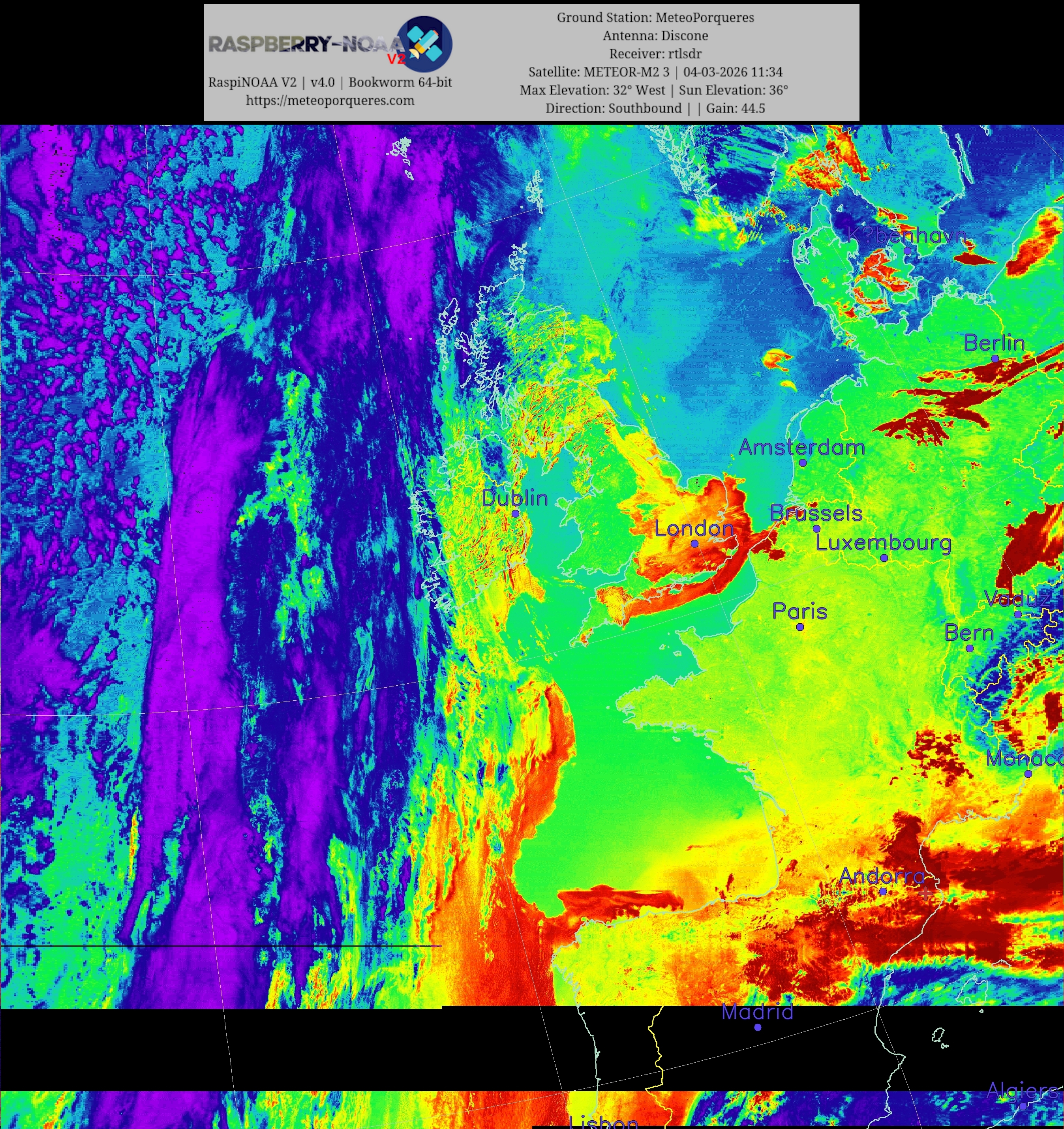Image resolution: width=1064 pixels, height=1129 pixels.
Task: Click the Ground Station MeteoPorqueres header text
Action: [x=655, y=18]
